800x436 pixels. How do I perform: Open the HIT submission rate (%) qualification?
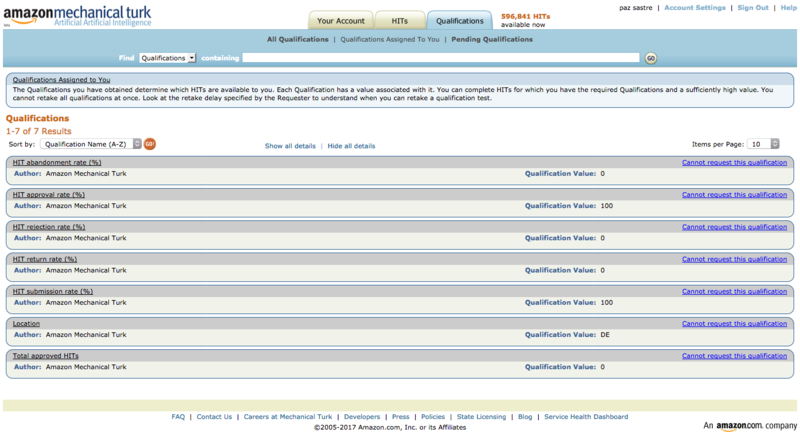click(53, 292)
